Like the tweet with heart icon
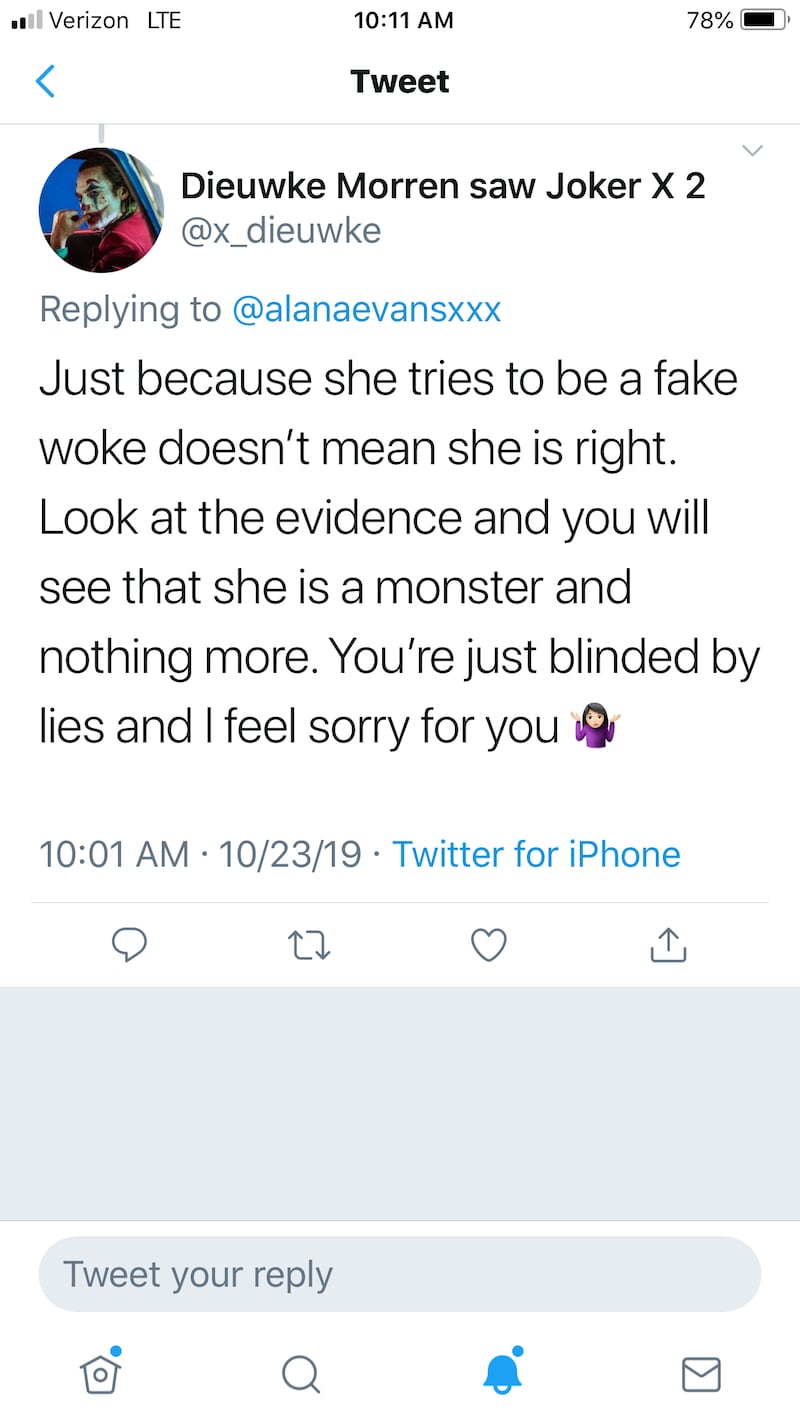The image size is (800, 1422). pos(489,944)
